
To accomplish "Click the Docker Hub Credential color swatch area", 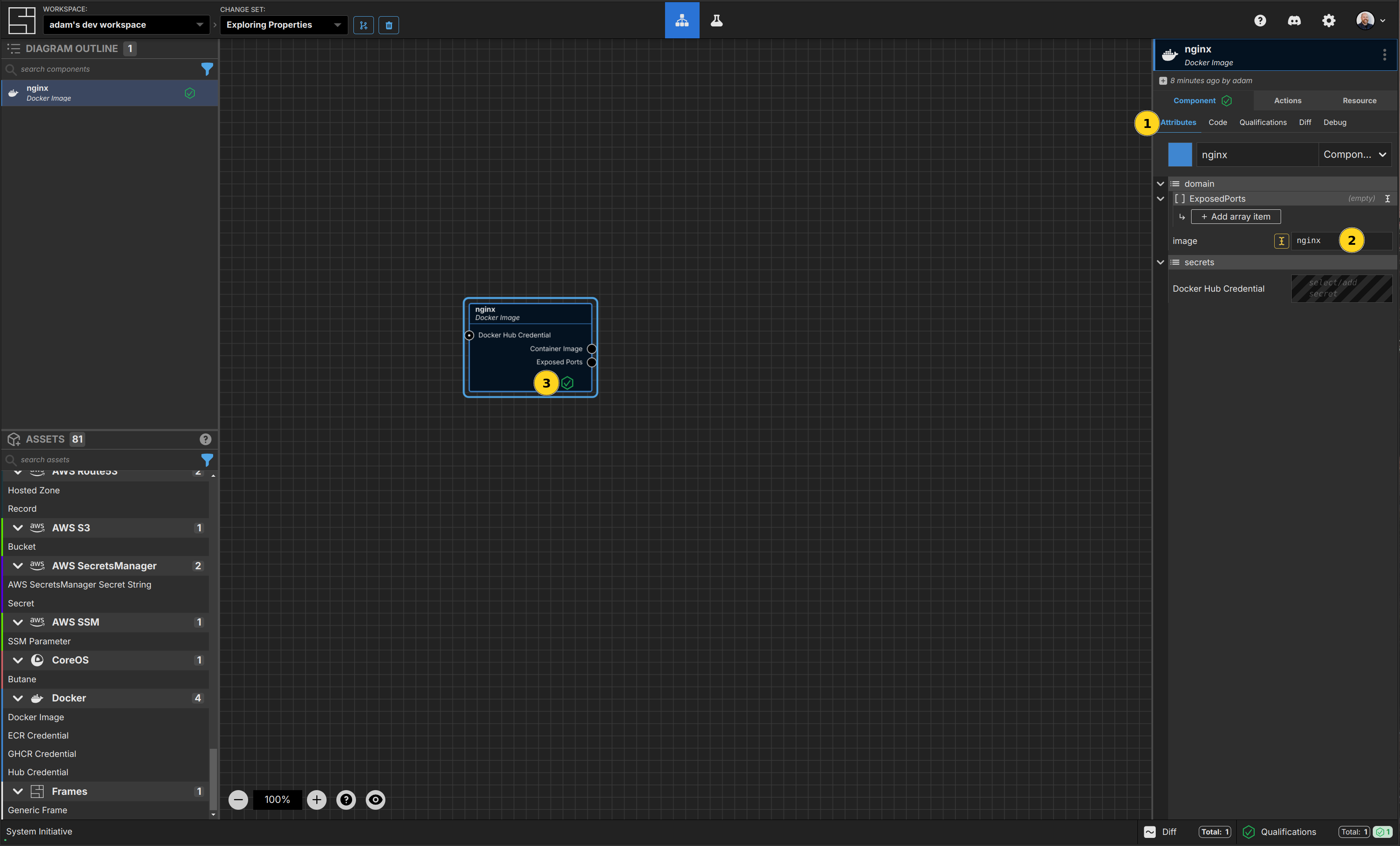I will pyautogui.click(x=1339, y=289).
